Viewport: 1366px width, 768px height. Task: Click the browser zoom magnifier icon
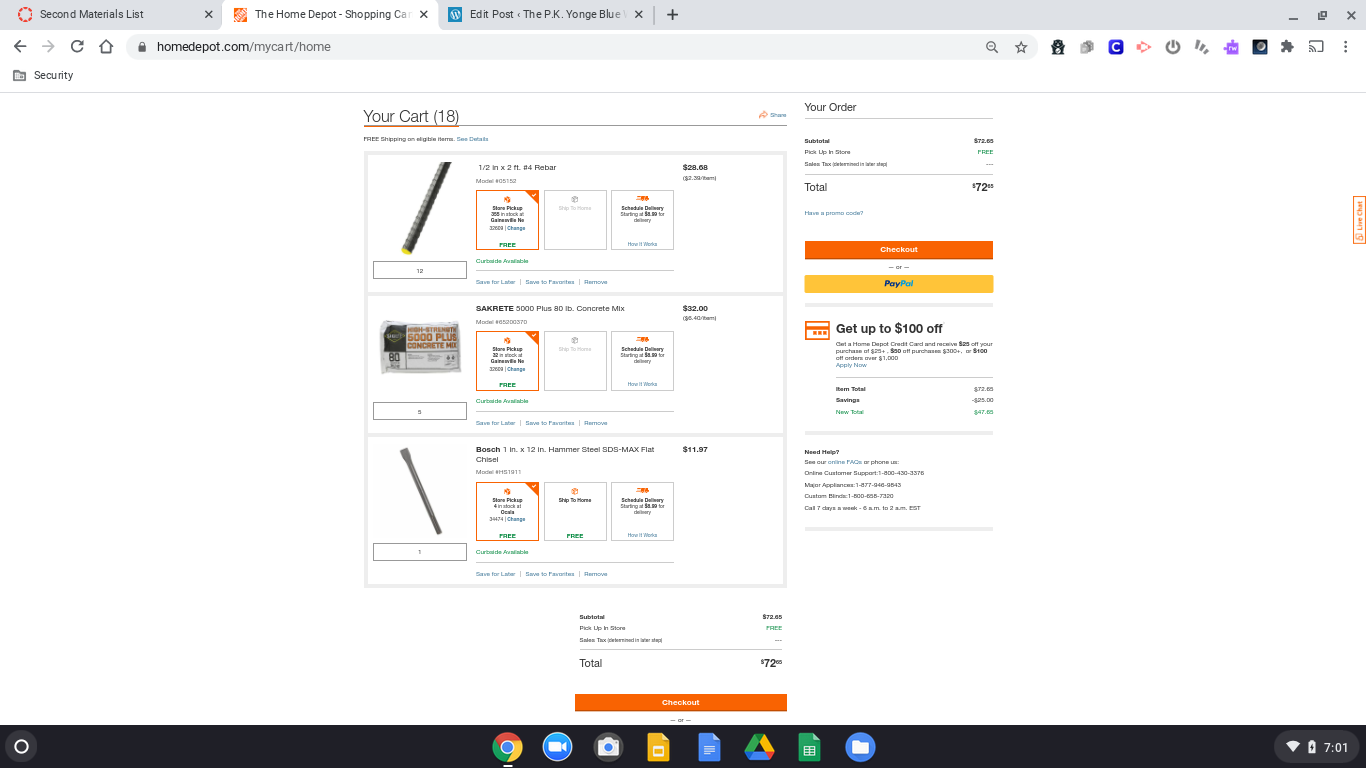tap(992, 47)
